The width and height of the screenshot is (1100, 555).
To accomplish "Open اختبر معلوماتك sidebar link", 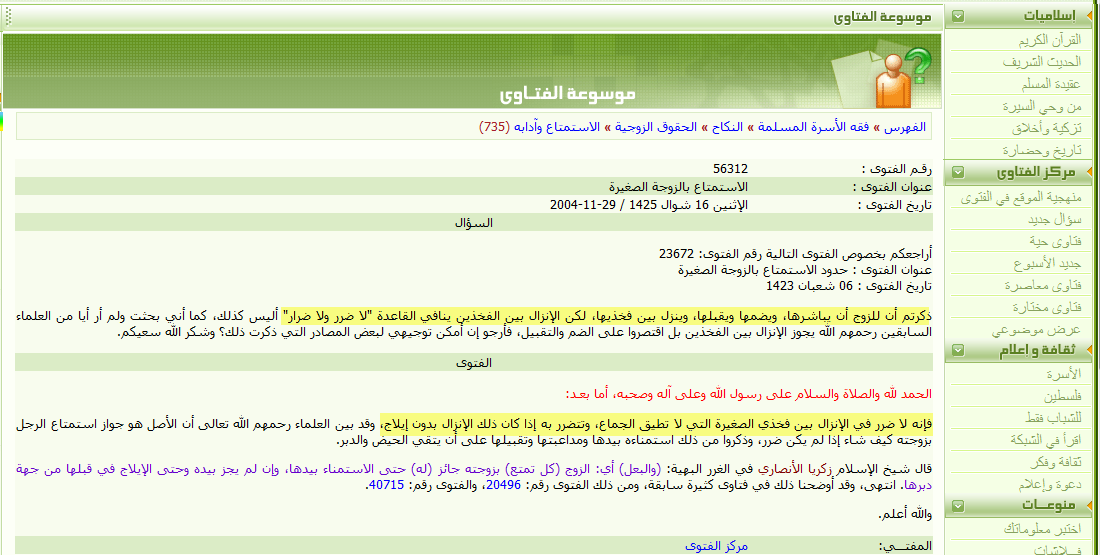I will [1042, 528].
